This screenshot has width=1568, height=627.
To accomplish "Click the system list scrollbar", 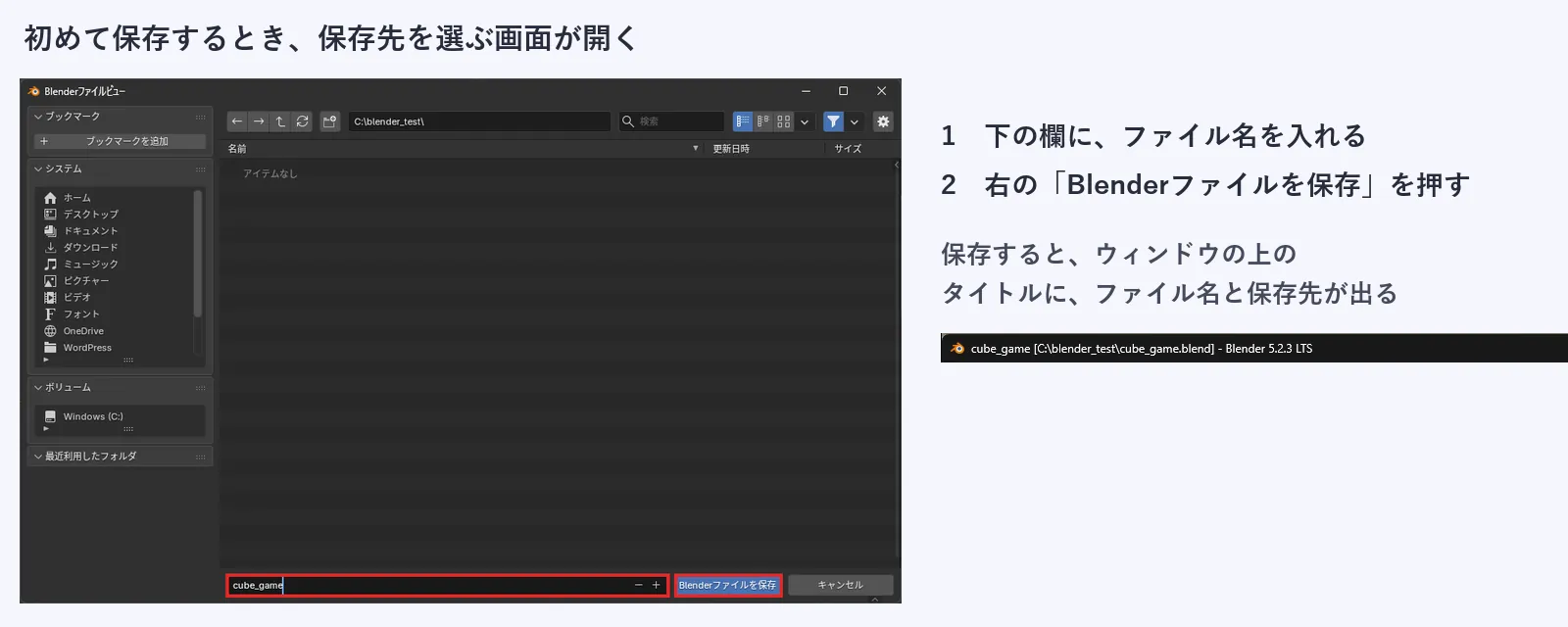I will [x=198, y=254].
